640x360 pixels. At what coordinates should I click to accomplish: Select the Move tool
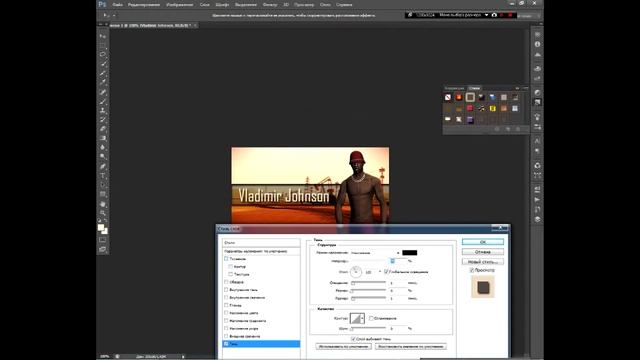tap(102, 36)
